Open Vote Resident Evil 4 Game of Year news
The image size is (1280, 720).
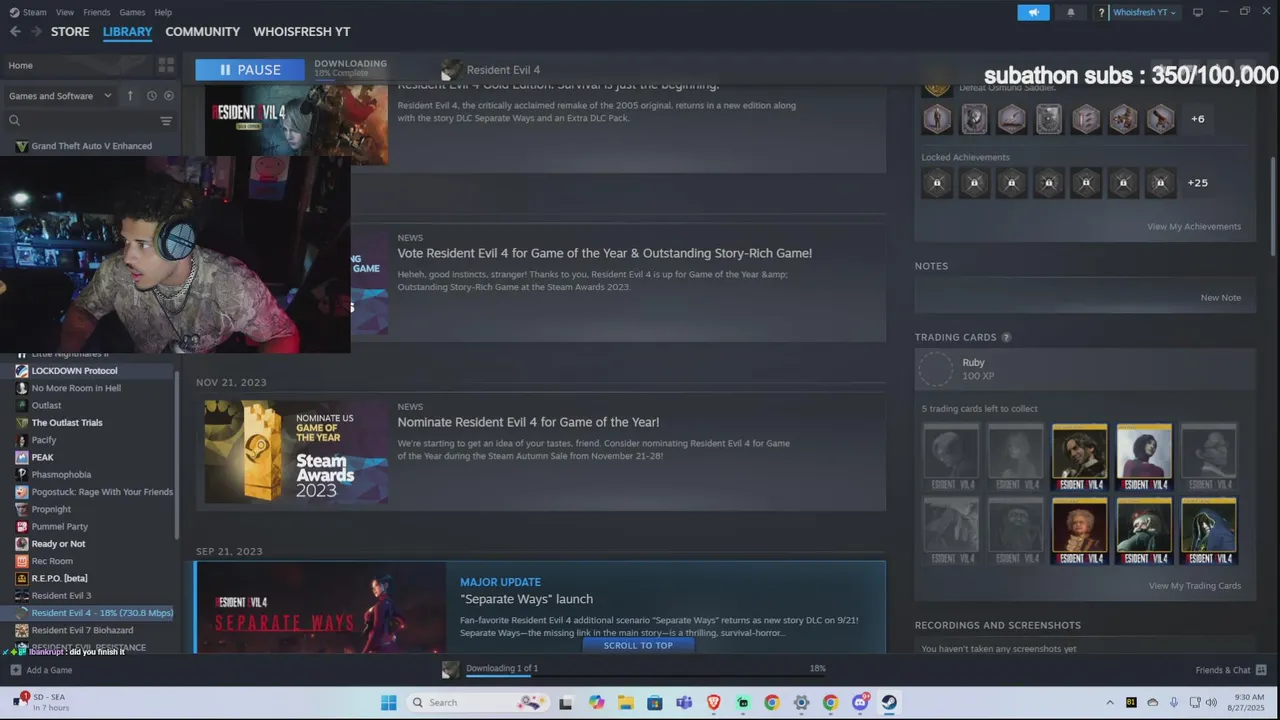[540, 283]
